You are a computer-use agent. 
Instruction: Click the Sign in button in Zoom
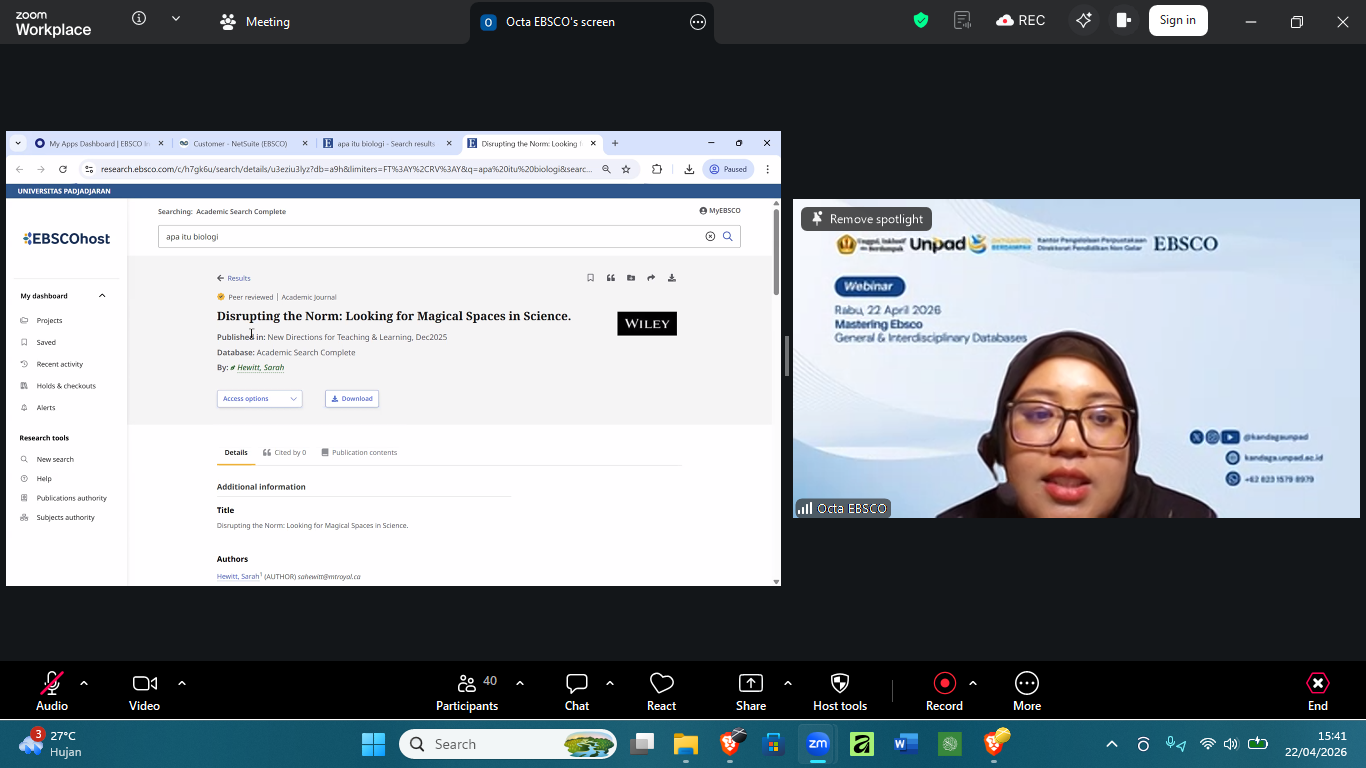point(1178,20)
